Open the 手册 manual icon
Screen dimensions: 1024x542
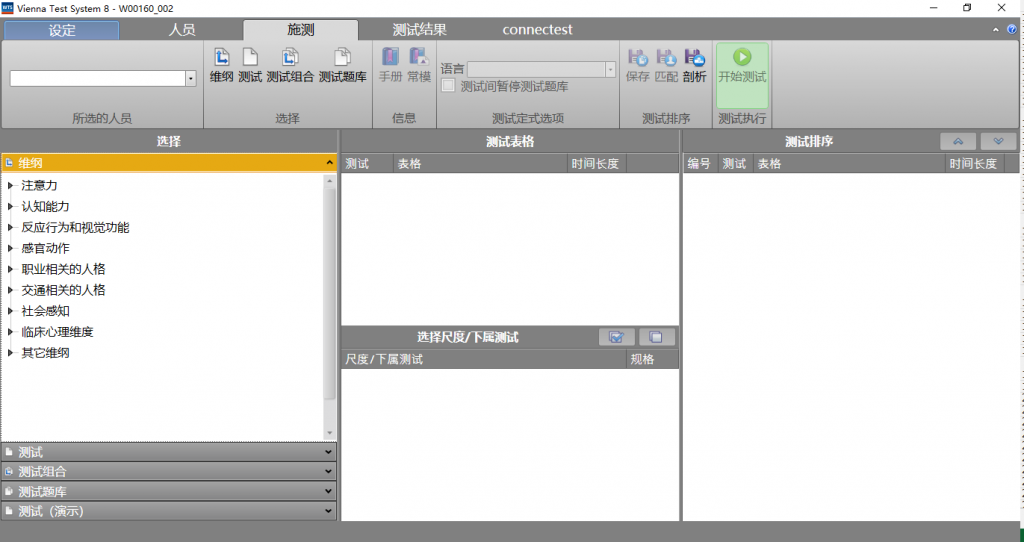coord(390,65)
